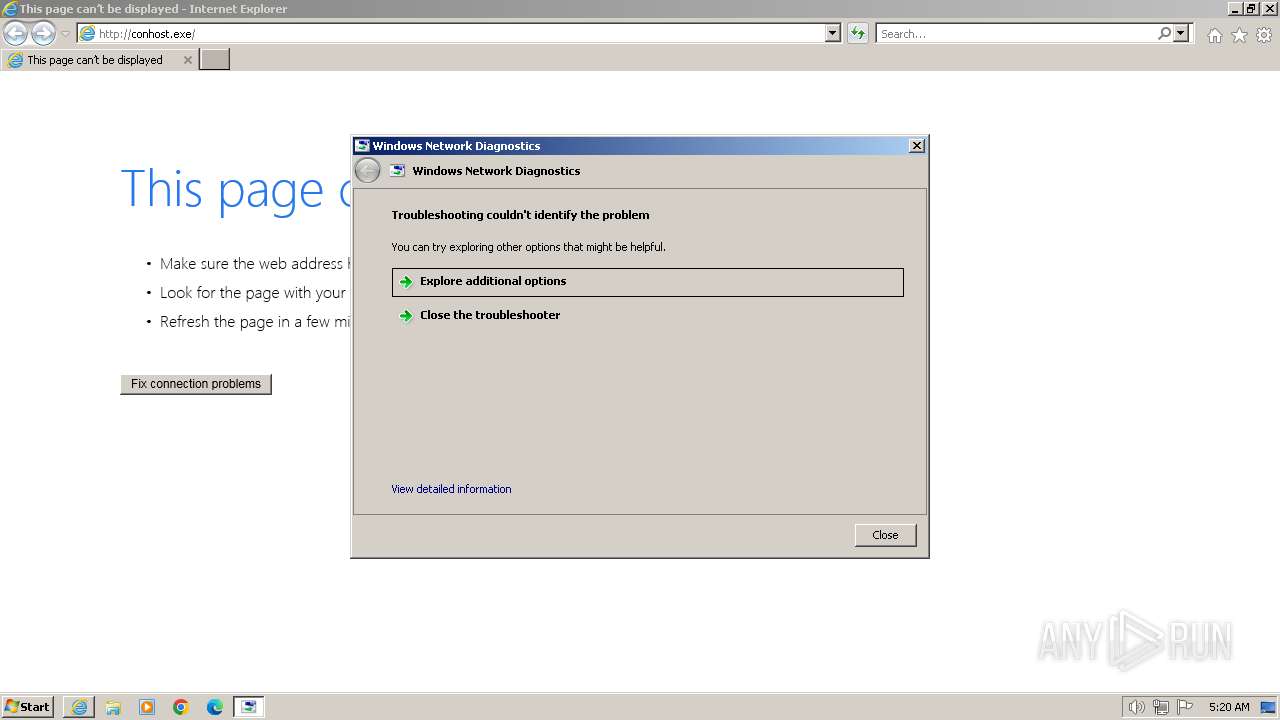Open the Start menu
This screenshot has height=720, width=1280.
[x=28, y=707]
